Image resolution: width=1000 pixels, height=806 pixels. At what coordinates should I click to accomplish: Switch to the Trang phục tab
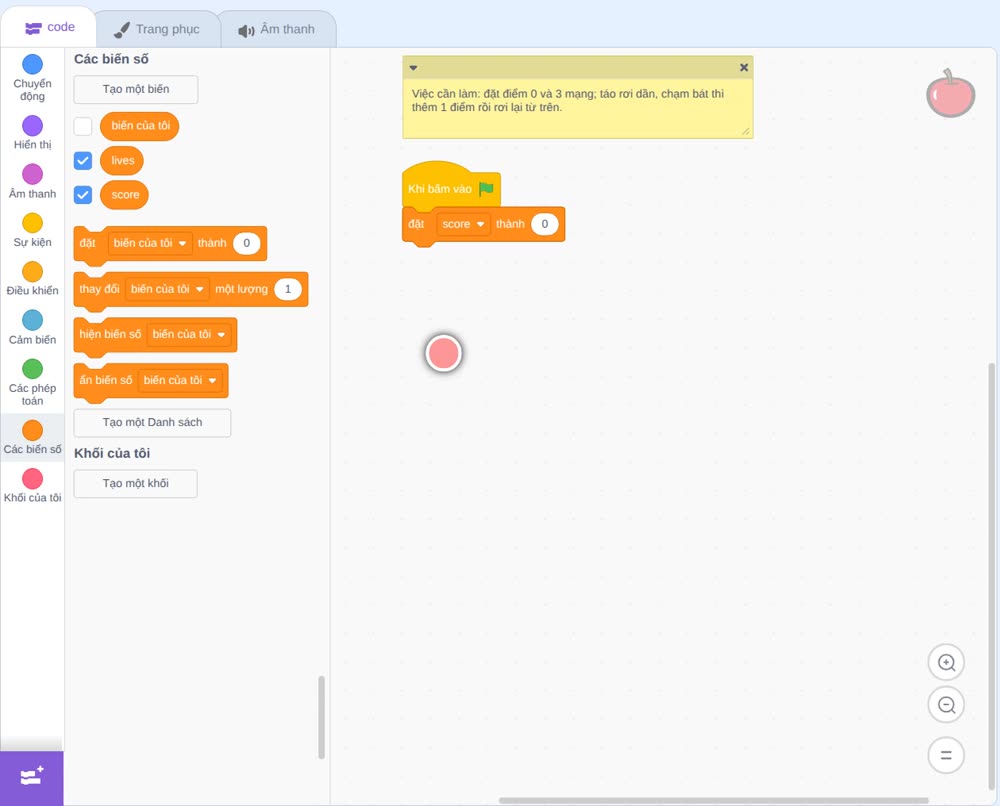click(x=157, y=29)
